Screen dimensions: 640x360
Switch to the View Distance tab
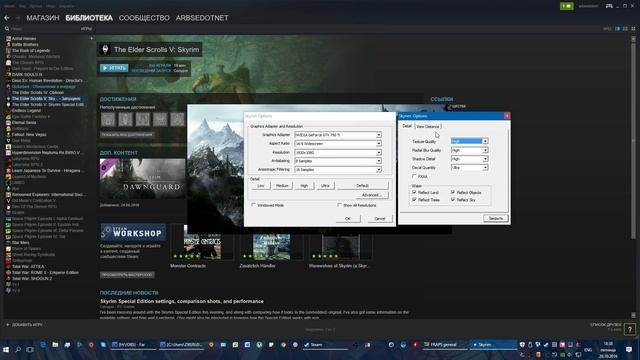[x=428, y=127]
